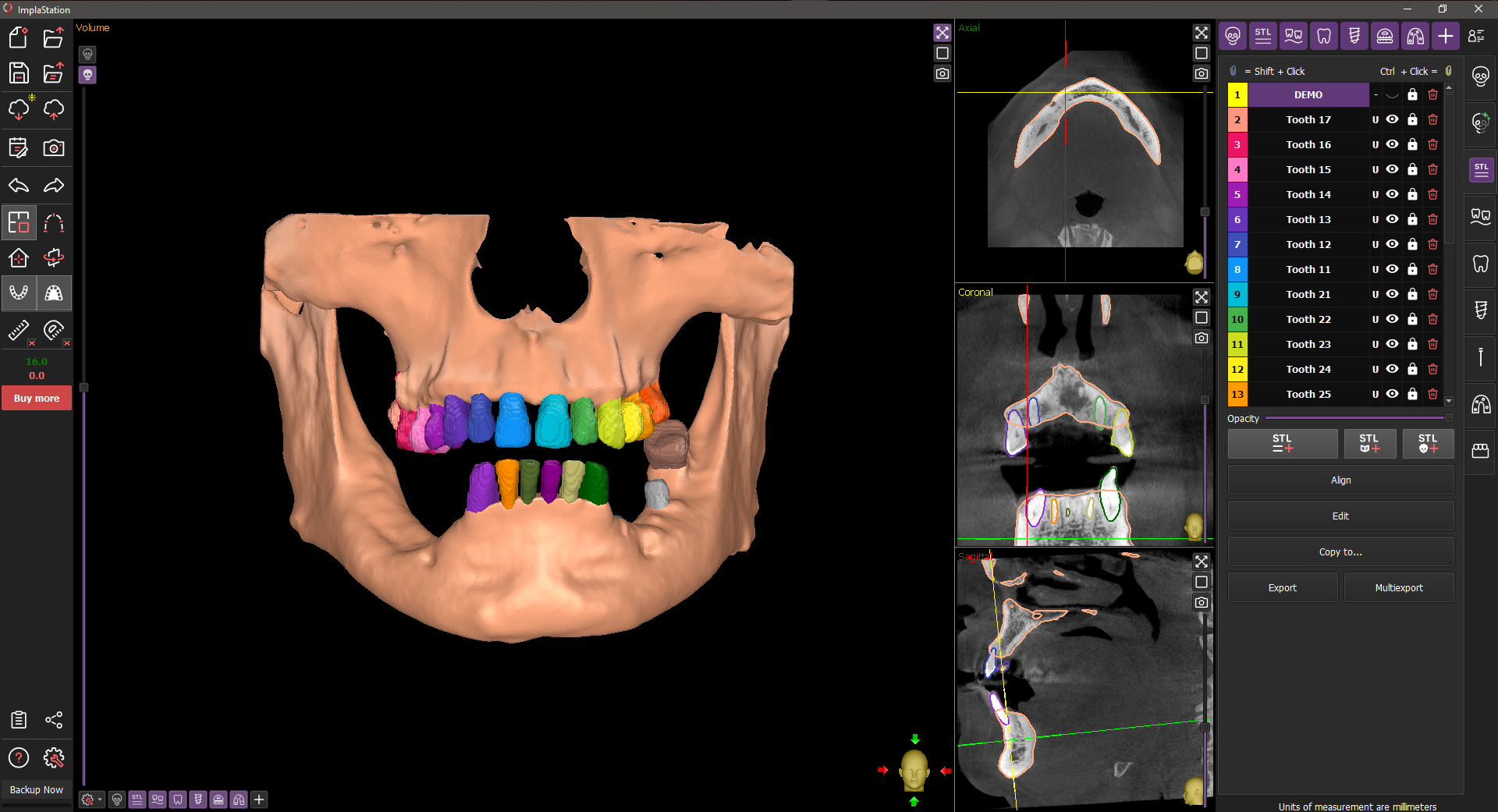Take a screenshot with the left toolbar camera
1498x812 pixels.
tap(54, 148)
